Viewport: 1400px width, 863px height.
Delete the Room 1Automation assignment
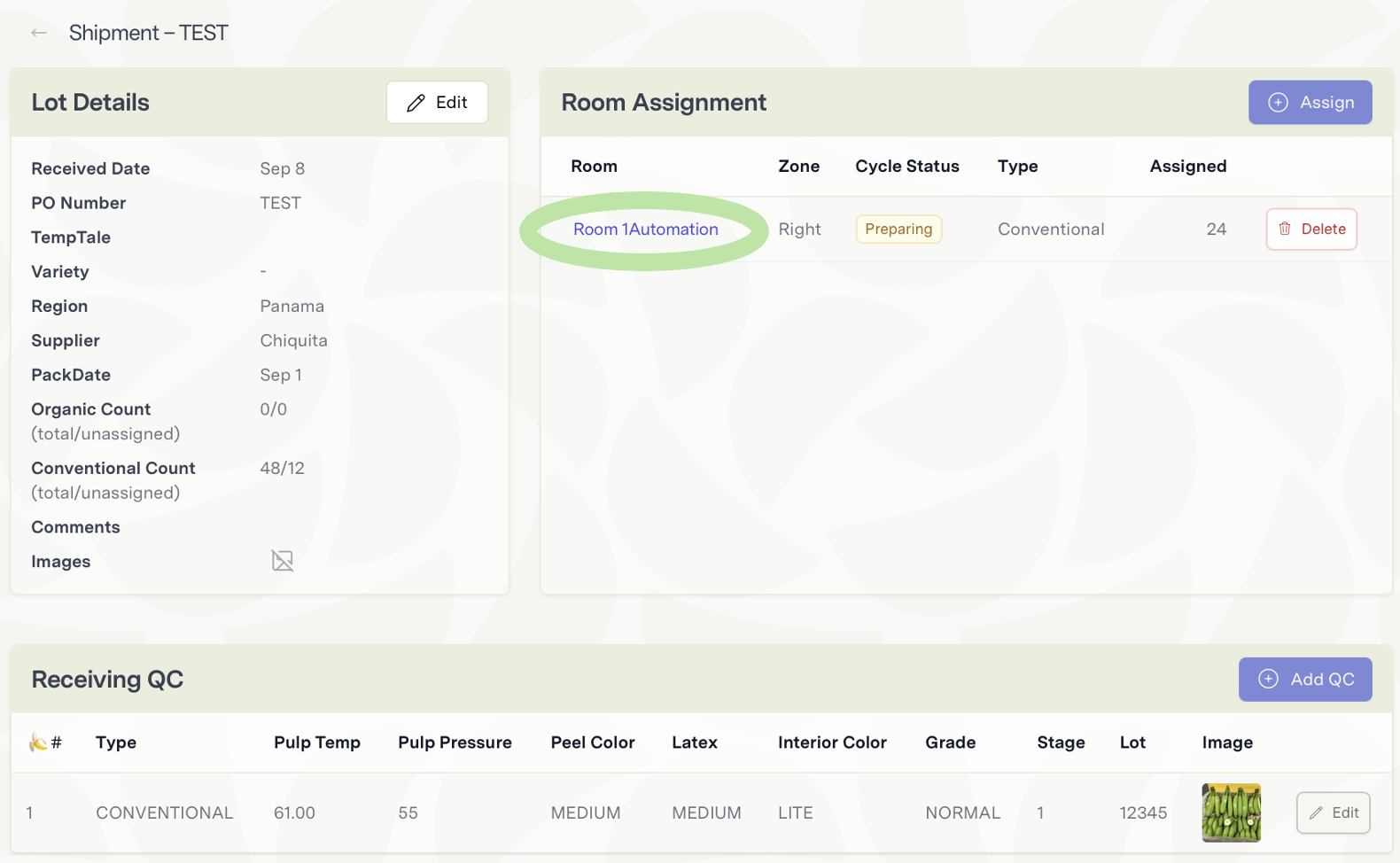click(x=1311, y=229)
